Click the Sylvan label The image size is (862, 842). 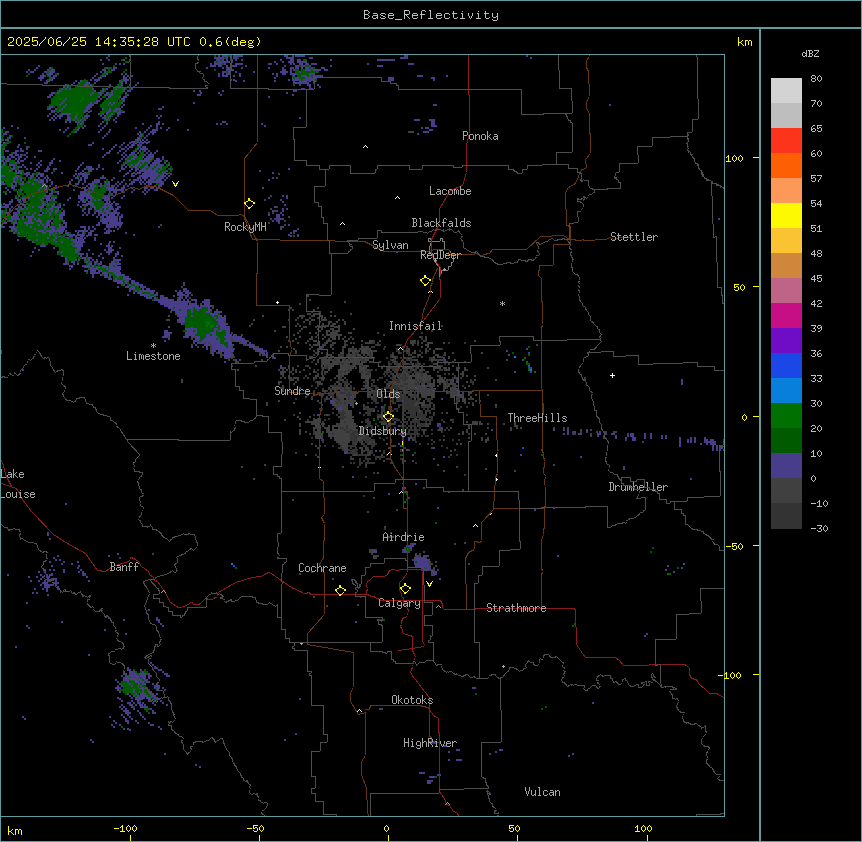click(390, 245)
